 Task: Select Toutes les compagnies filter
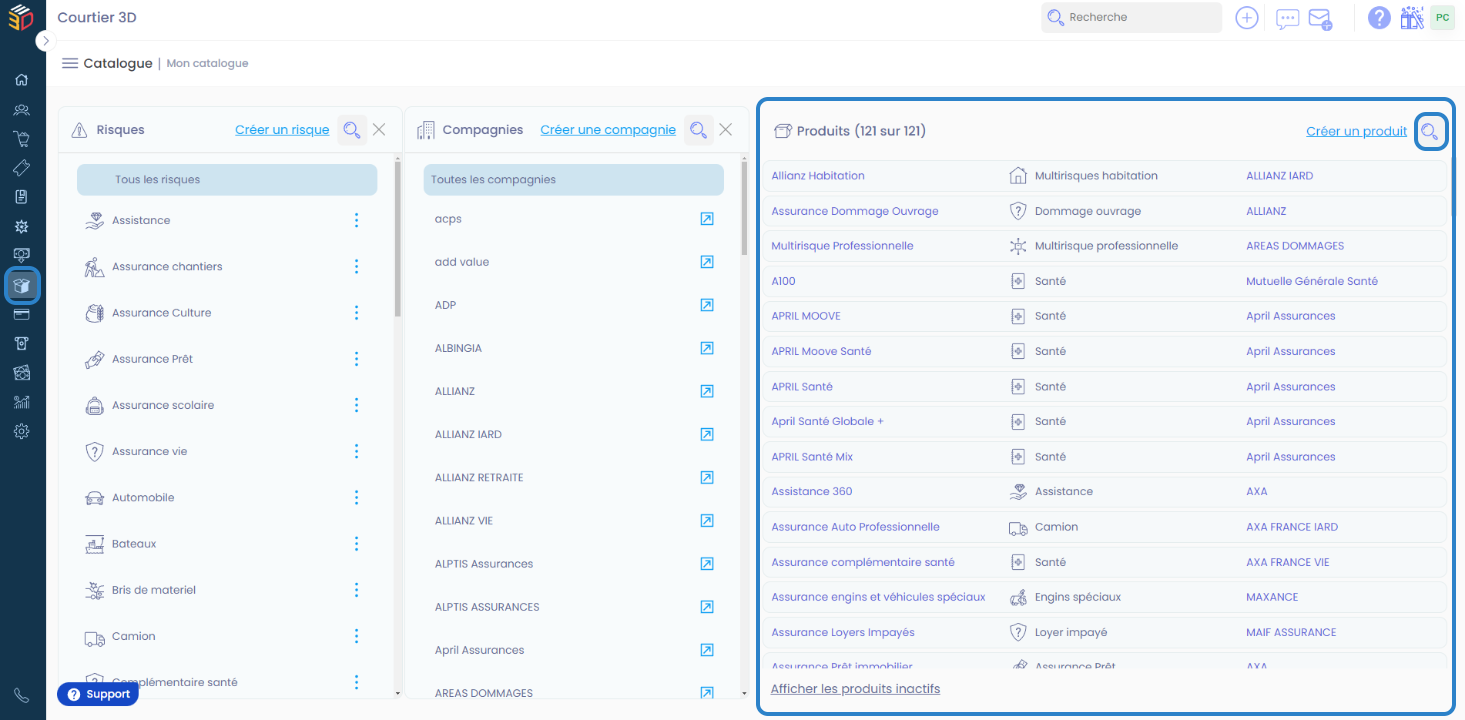573,180
